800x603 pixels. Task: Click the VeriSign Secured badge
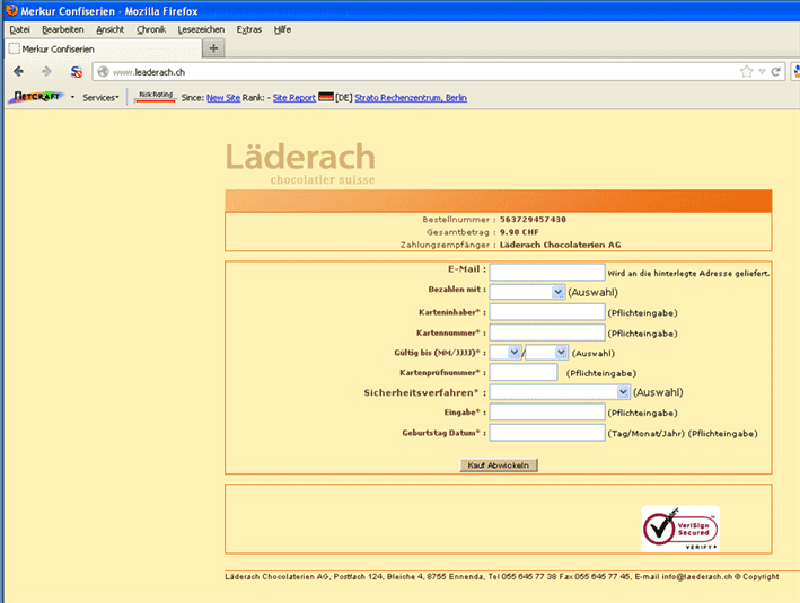(x=681, y=529)
